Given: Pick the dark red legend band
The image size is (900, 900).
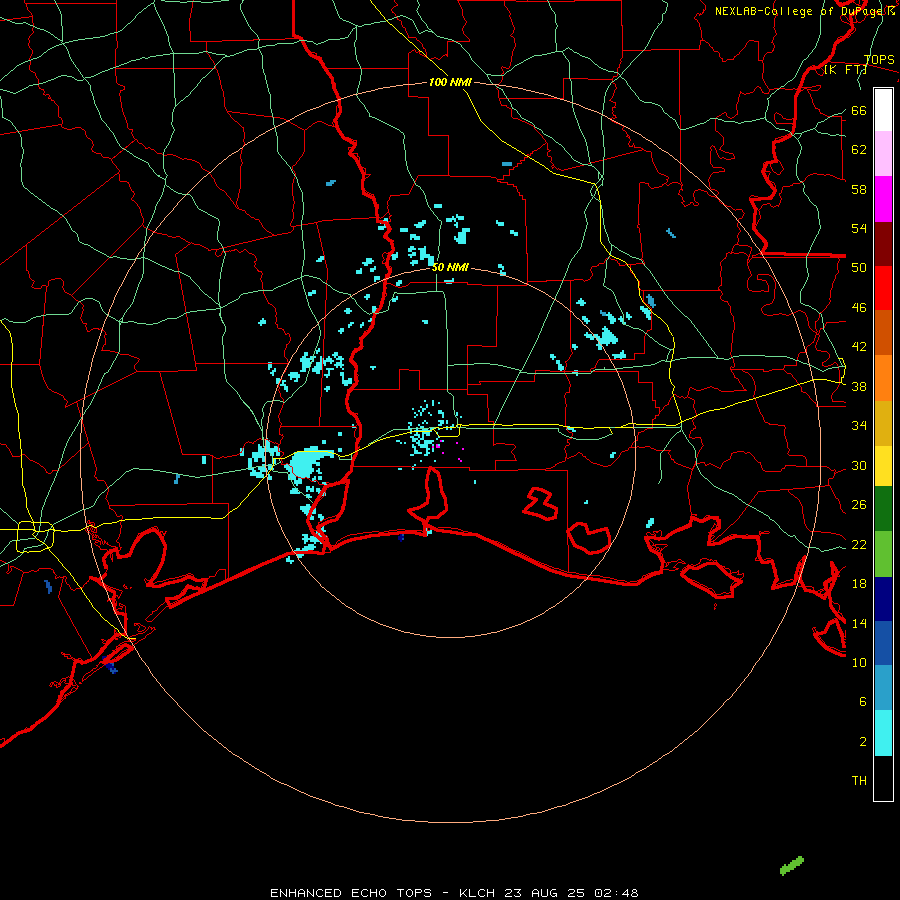Looking at the screenshot, I should [x=883, y=243].
